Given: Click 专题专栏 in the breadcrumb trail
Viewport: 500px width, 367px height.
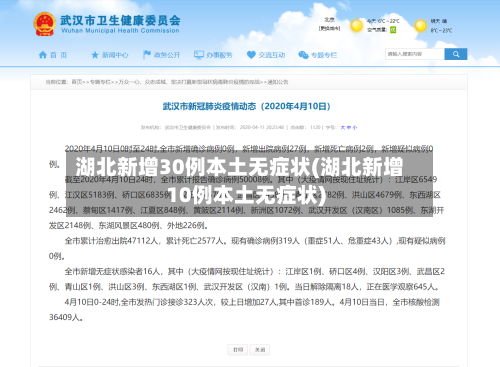Looking at the screenshot, I should coord(100,82).
